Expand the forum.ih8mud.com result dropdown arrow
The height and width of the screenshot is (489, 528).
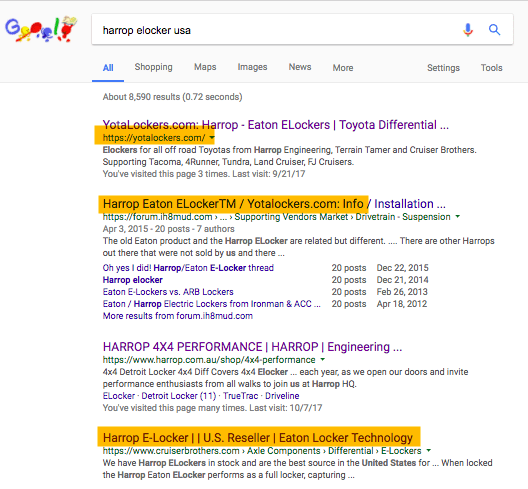[x=457, y=216]
